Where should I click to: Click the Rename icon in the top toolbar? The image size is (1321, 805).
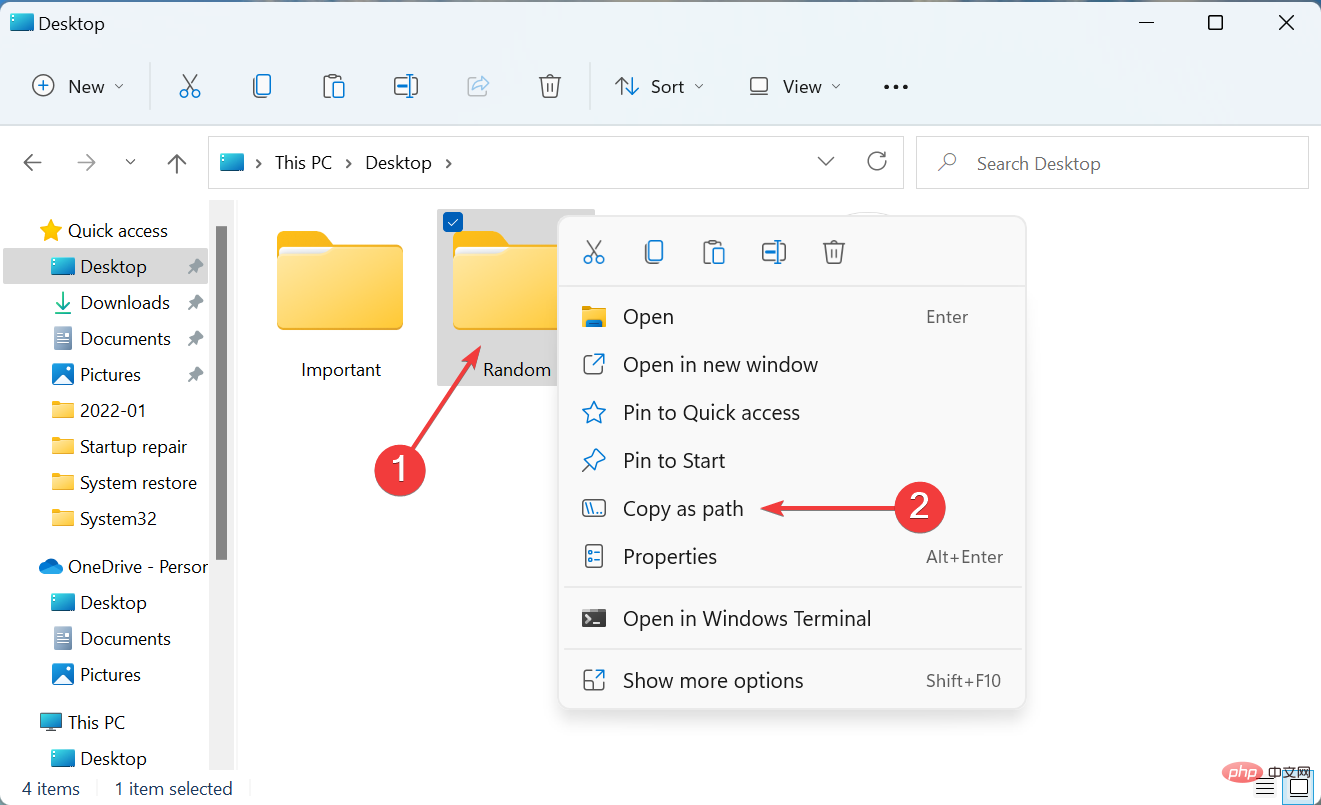[406, 86]
